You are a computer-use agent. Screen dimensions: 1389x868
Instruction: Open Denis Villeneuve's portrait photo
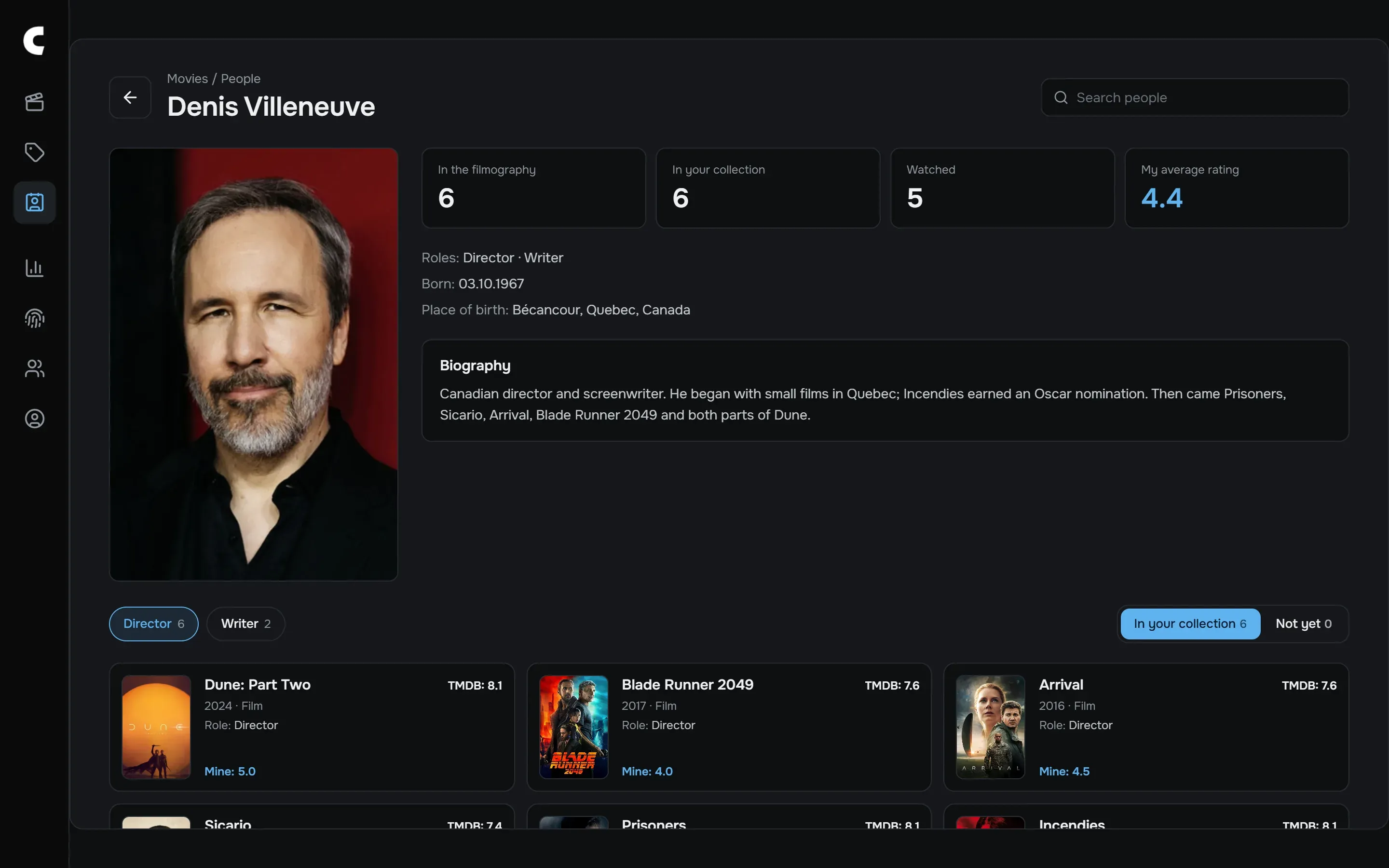(254, 364)
